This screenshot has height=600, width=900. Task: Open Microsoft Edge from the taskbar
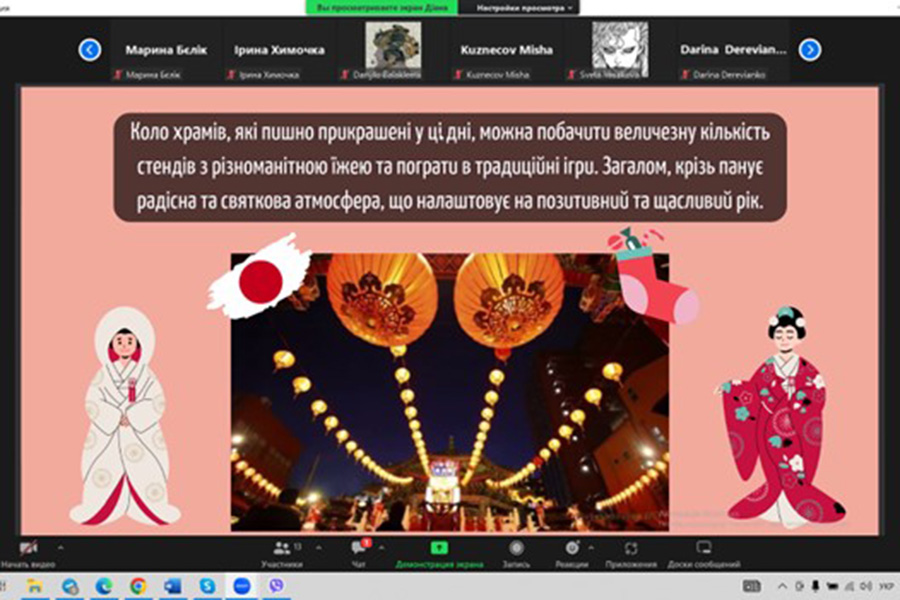pos(104,586)
